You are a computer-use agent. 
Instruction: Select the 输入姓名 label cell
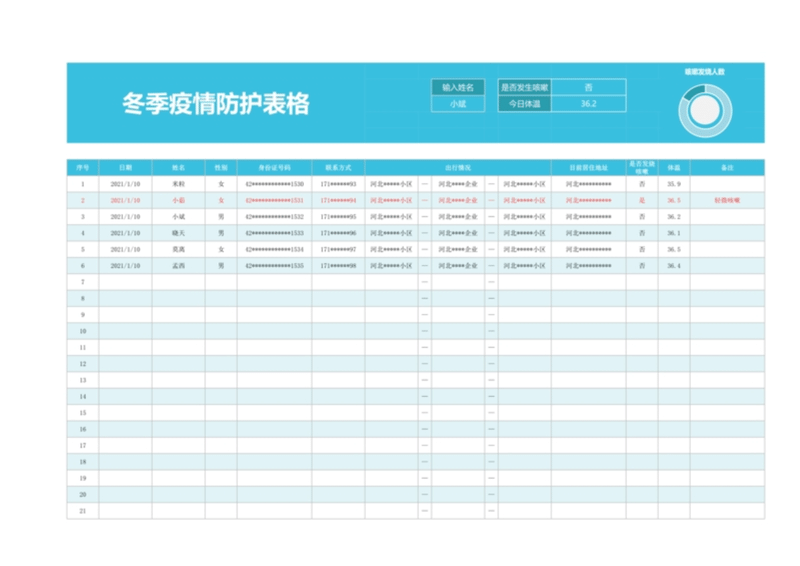click(457, 87)
